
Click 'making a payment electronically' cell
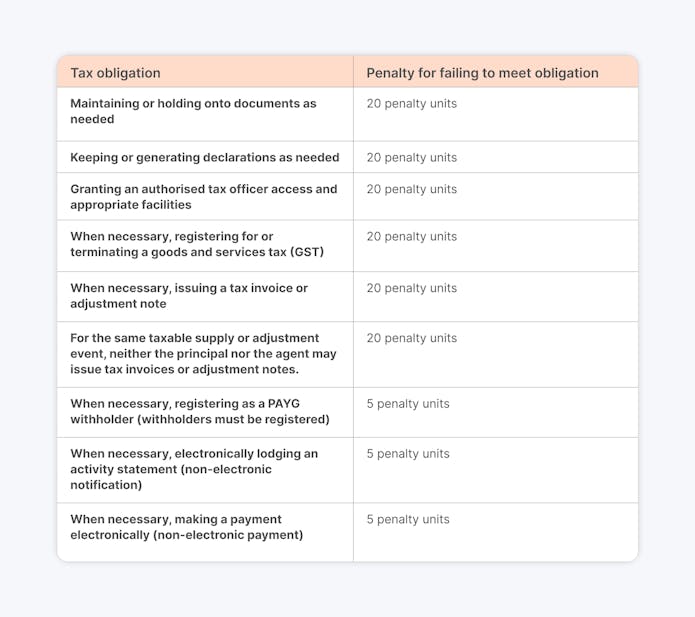point(186,527)
